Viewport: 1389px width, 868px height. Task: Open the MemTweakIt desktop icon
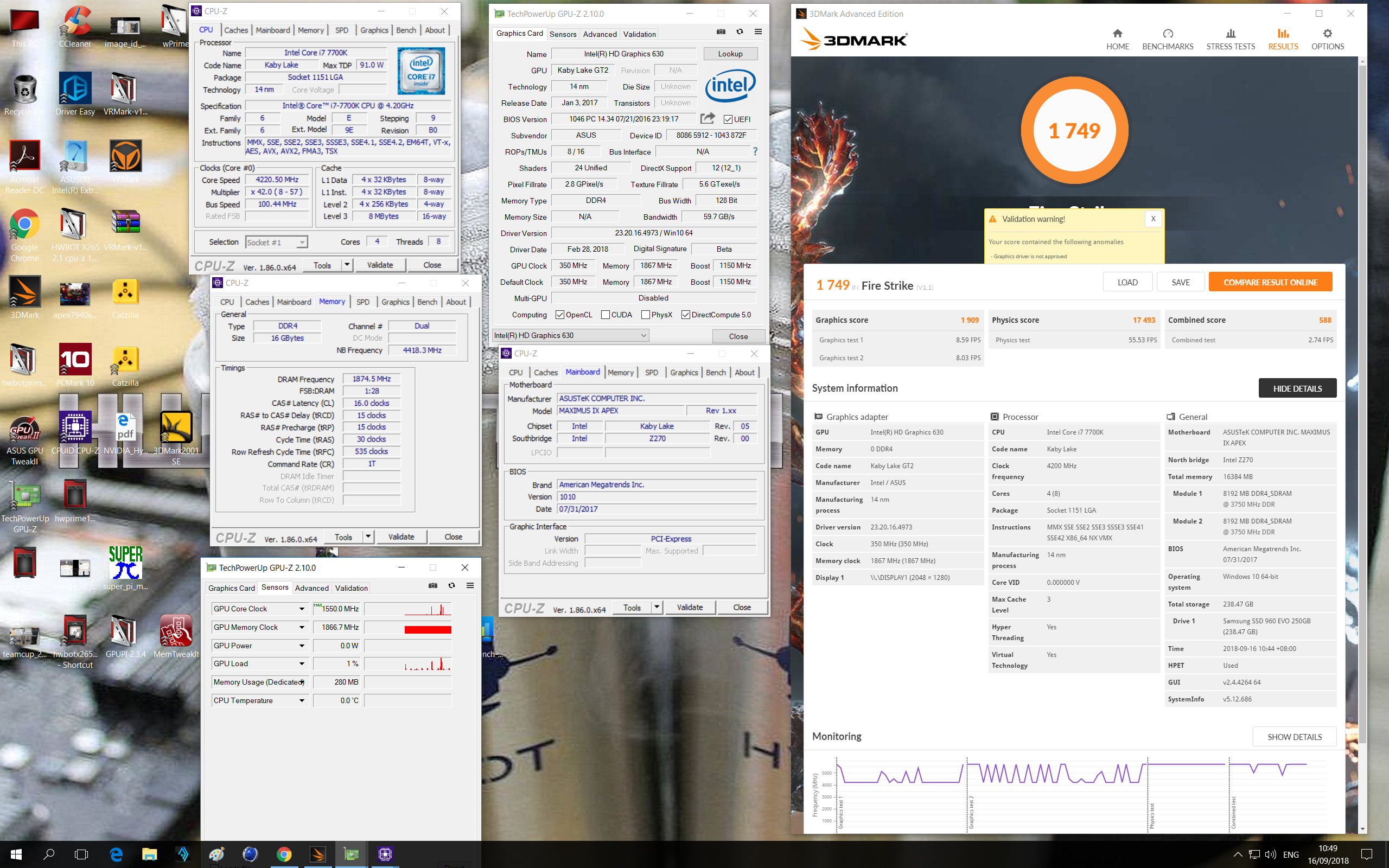pos(176,637)
